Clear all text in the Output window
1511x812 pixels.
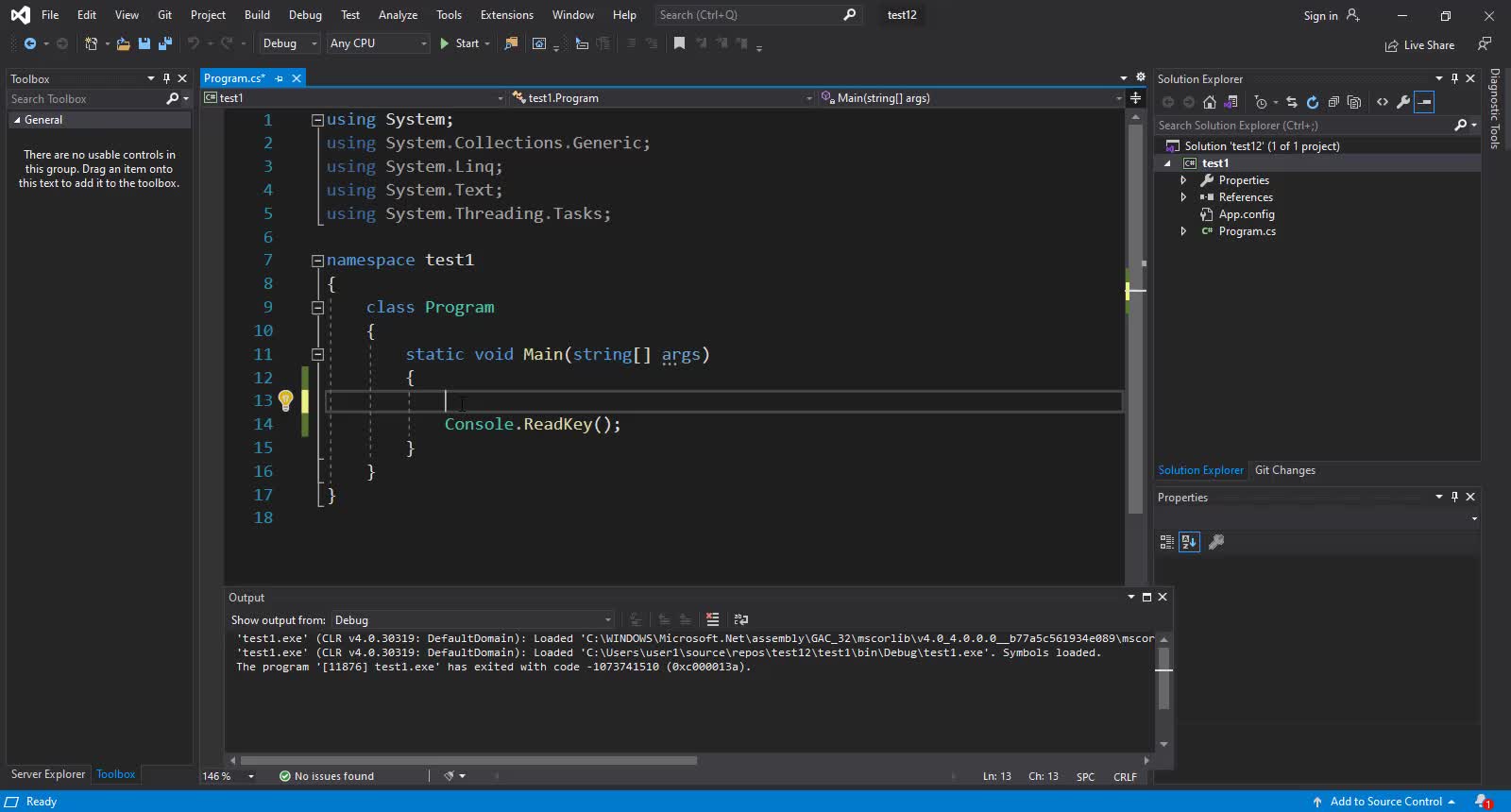(712, 620)
